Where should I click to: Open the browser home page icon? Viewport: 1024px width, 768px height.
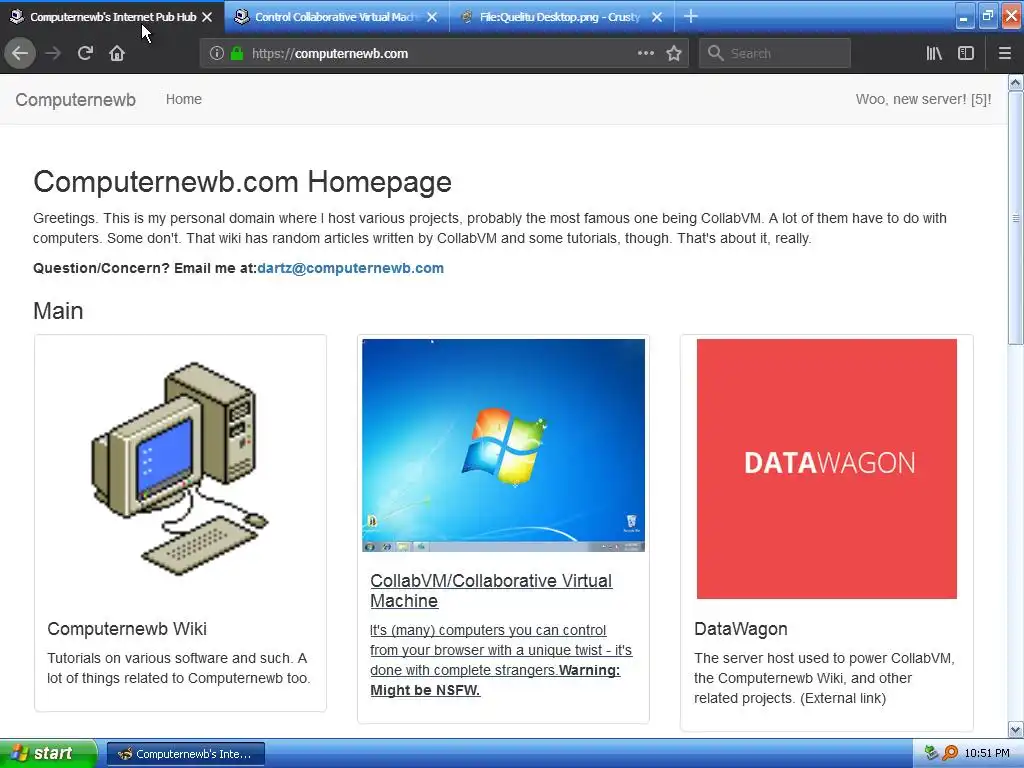pyautogui.click(x=117, y=53)
